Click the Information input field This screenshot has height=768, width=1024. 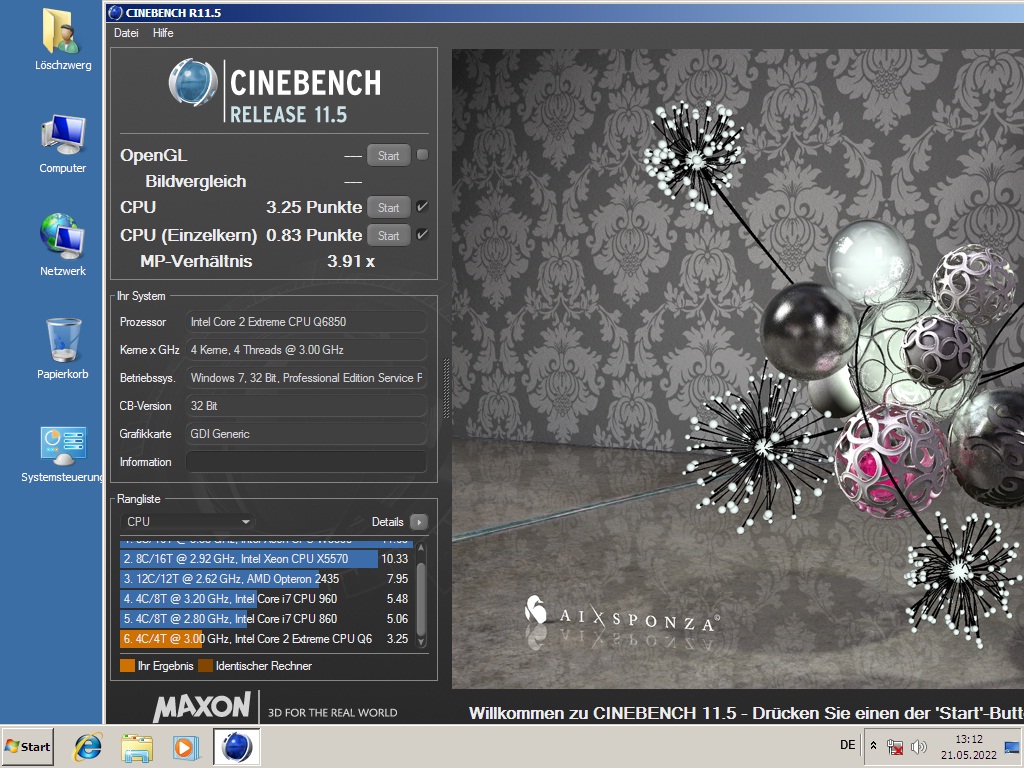click(306, 462)
